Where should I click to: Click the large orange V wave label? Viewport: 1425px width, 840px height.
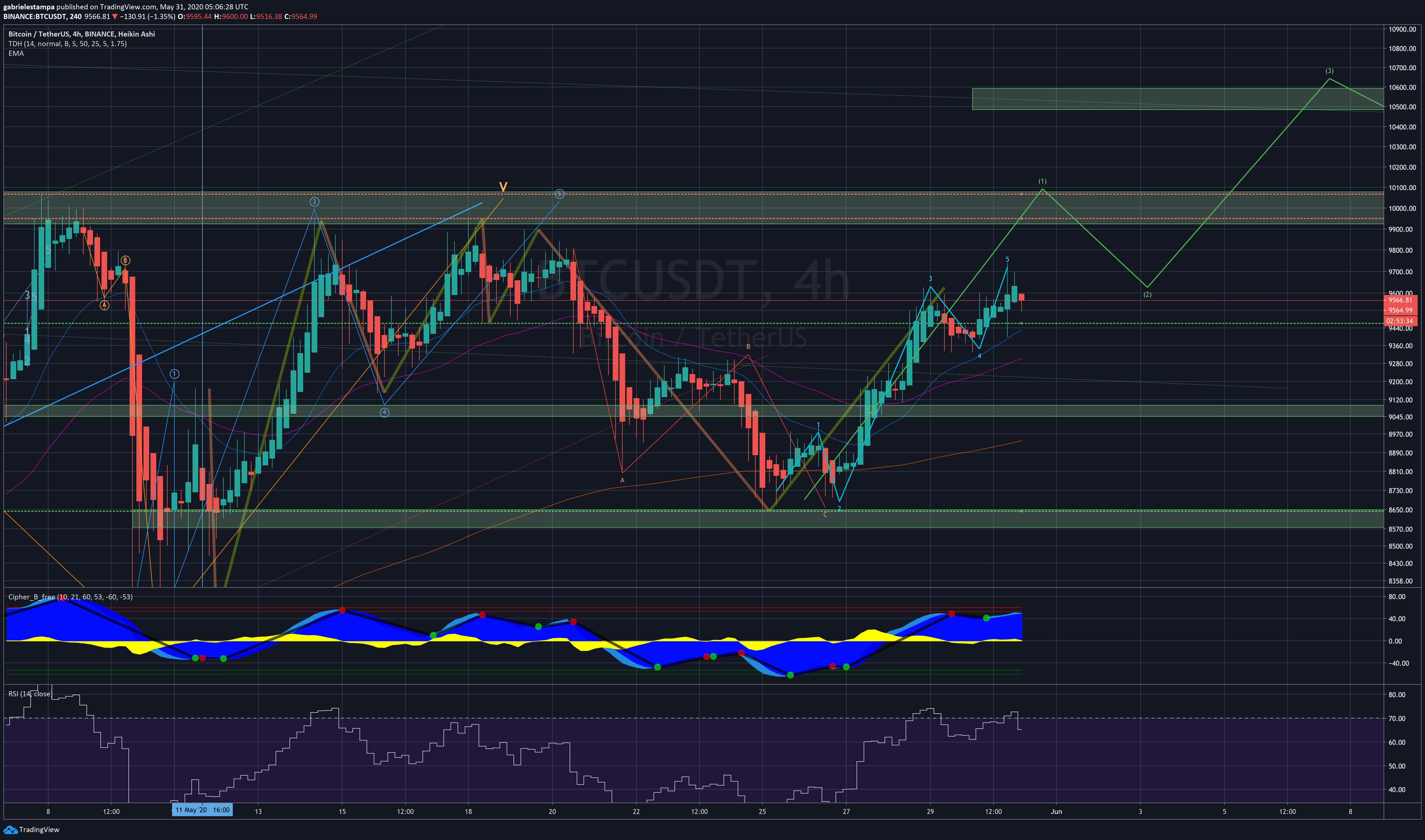pos(503,187)
